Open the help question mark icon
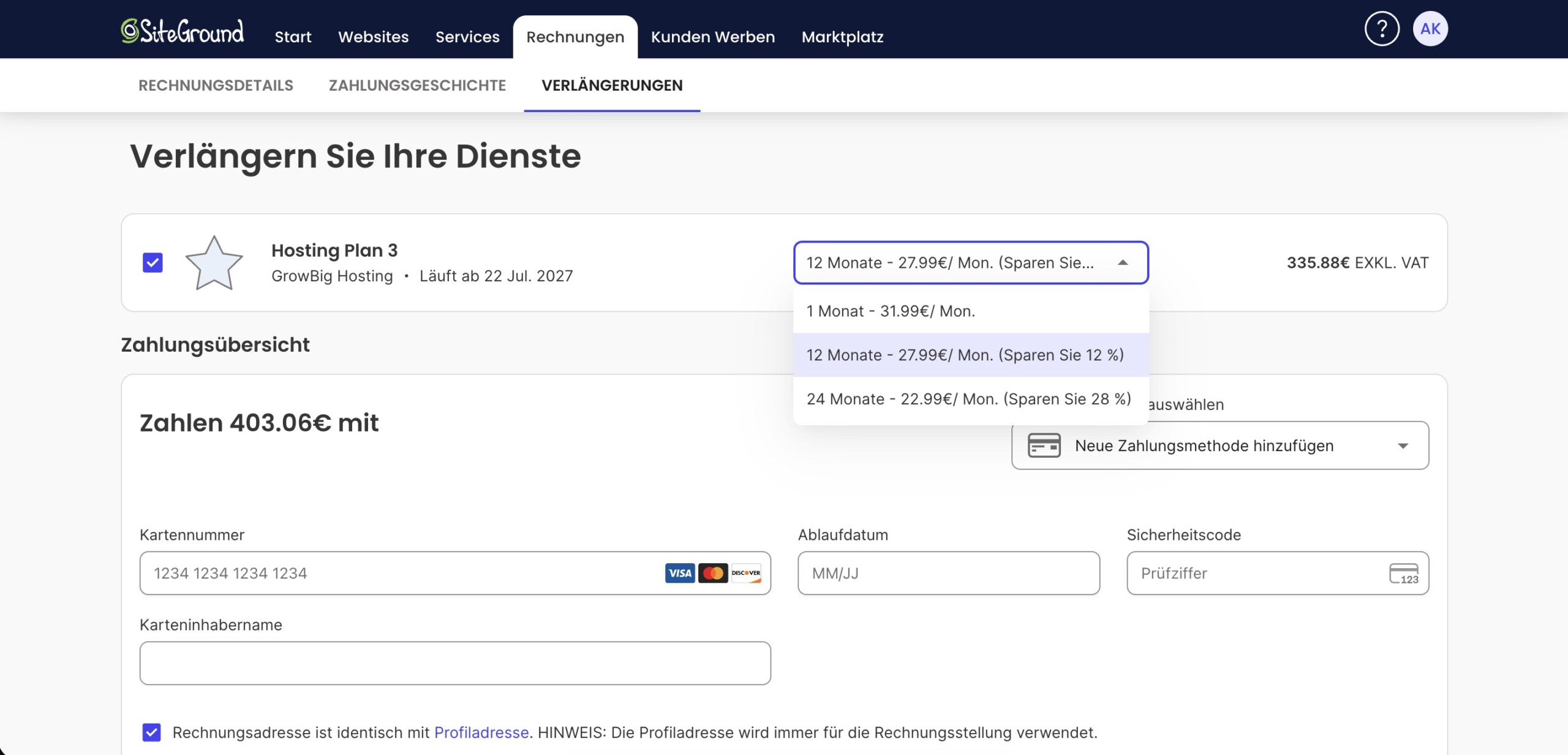1568x755 pixels. [1382, 29]
